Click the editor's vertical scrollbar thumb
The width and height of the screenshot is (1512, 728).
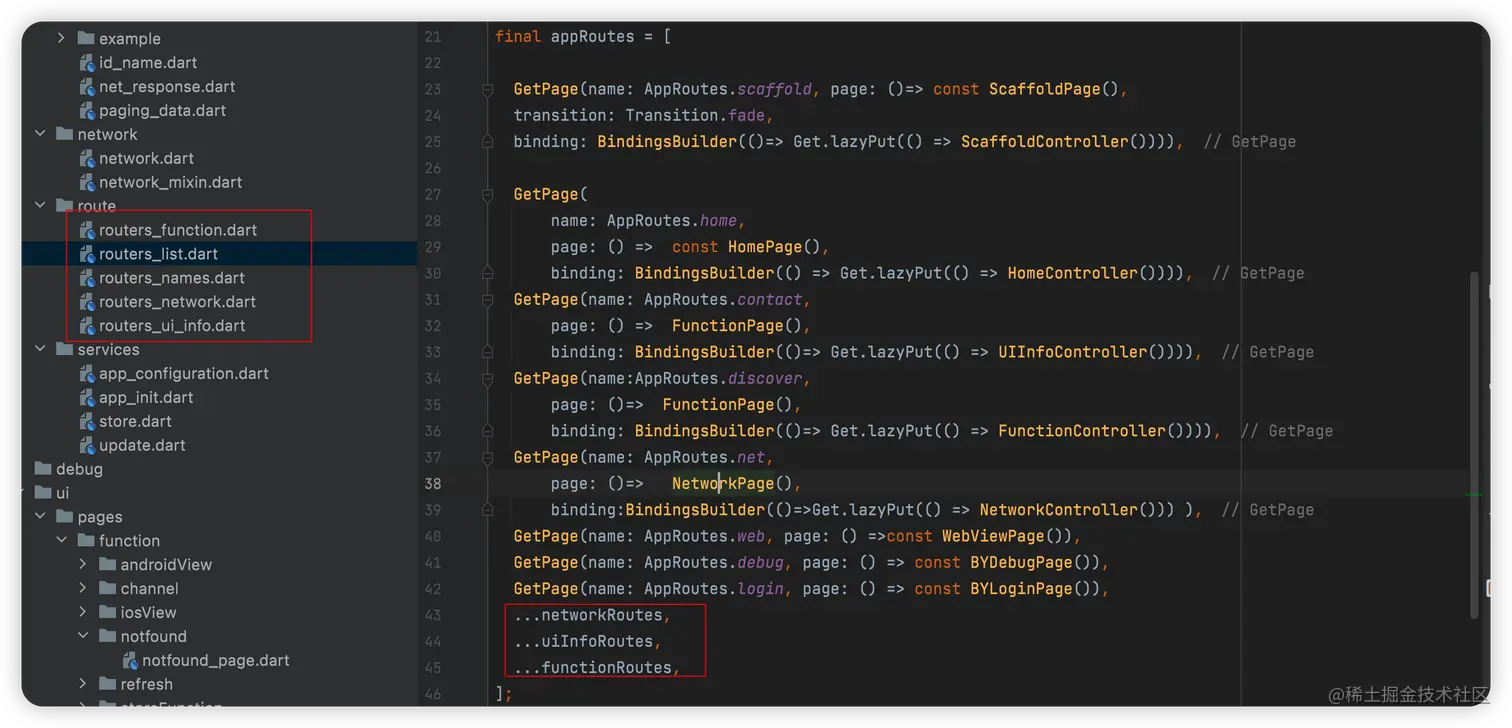pyautogui.click(x=1473, y=446)
